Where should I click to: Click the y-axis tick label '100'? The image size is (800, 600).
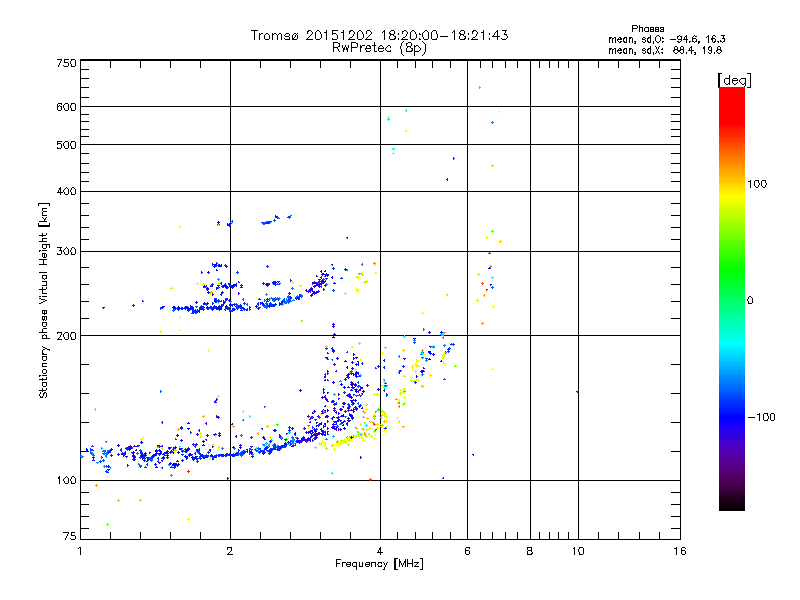pos(66,481)
